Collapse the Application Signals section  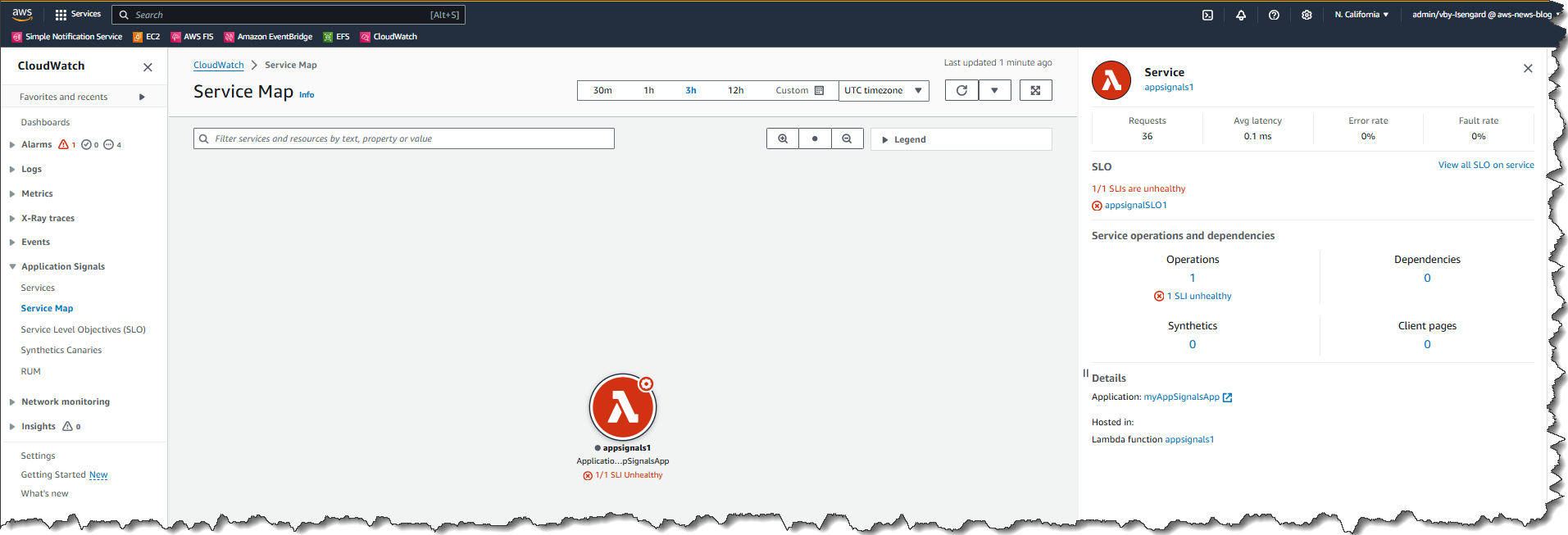12,267
